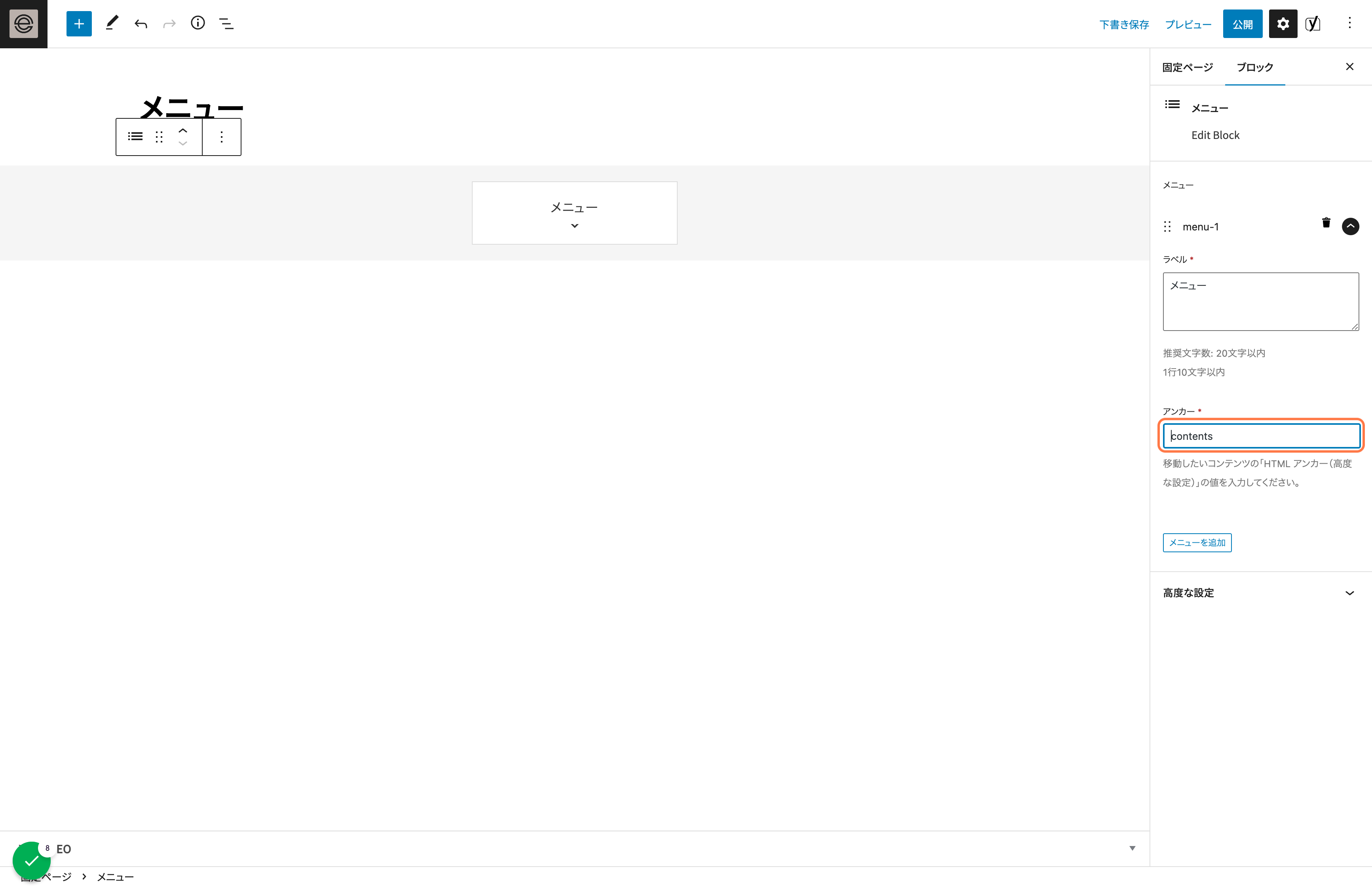Open the document details info icon

tap(198, 23)
